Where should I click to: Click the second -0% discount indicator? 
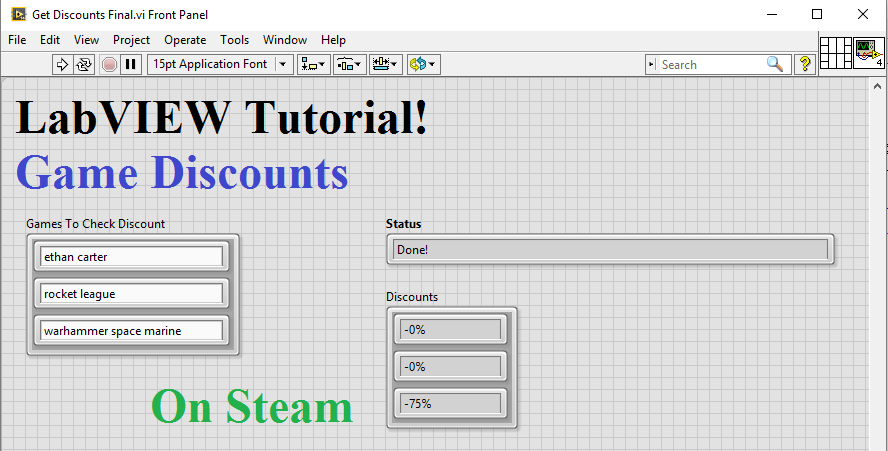450,367
